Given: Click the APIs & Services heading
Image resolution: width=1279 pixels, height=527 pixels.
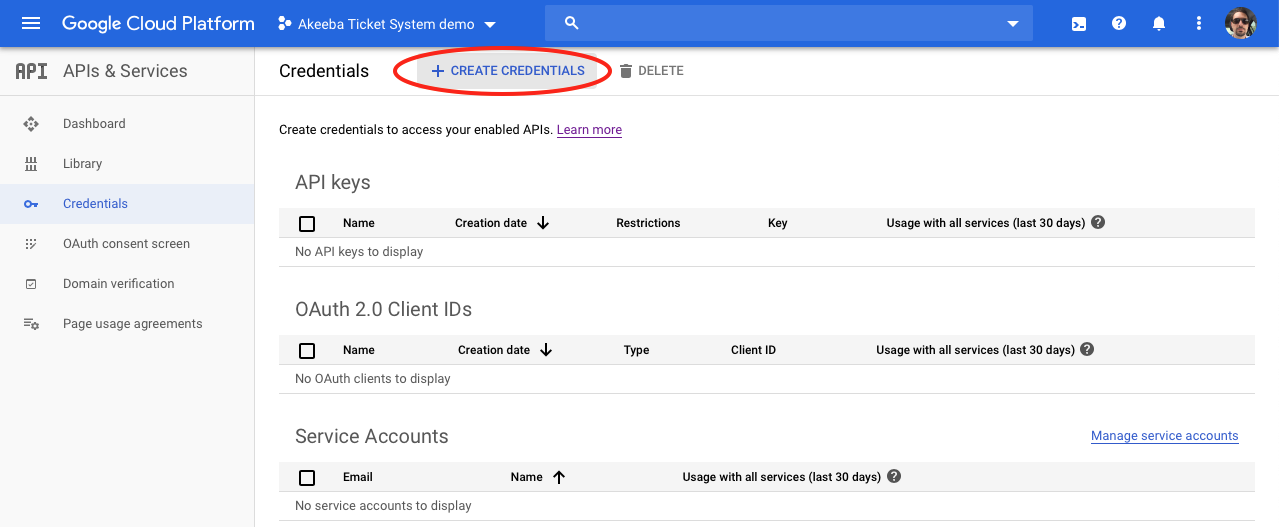Looking at the screenshot, I should (x=125, y=71).
